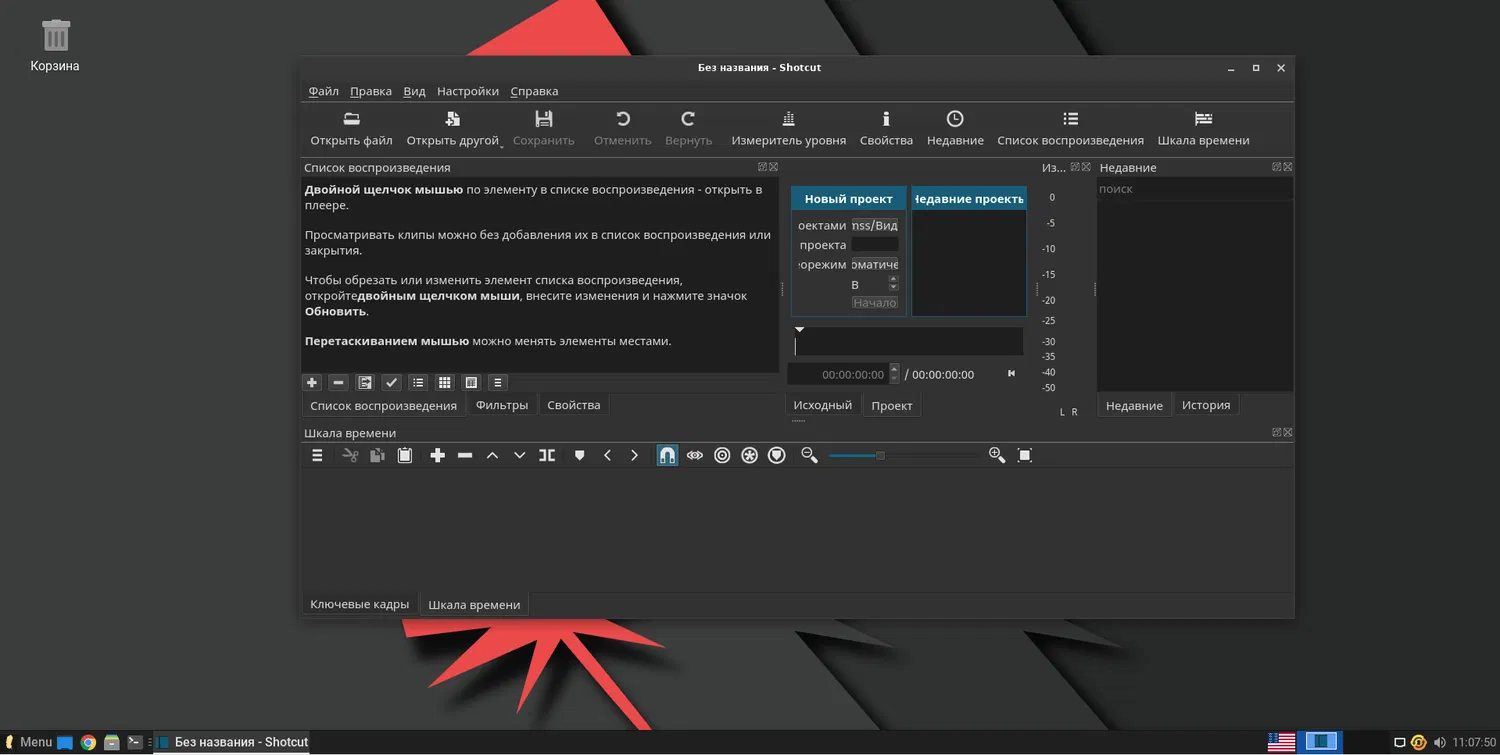Click the playlist checkmark icon
The width and height of the screenshot is (1500, 755).
[x=392, y=382]
